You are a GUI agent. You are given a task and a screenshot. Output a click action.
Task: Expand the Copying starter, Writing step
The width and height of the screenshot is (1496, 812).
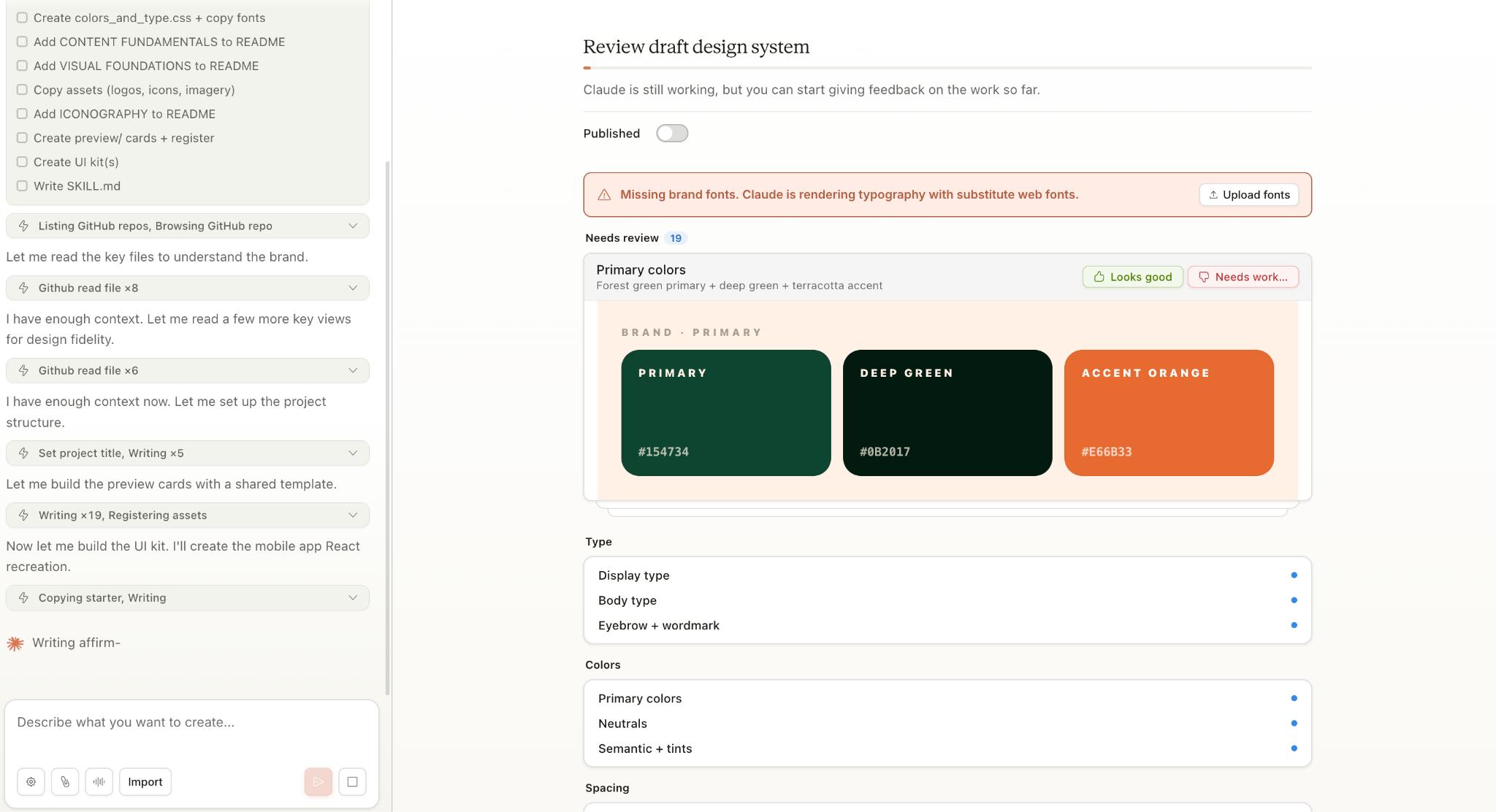pyautogui.click(x=188, y=597)
